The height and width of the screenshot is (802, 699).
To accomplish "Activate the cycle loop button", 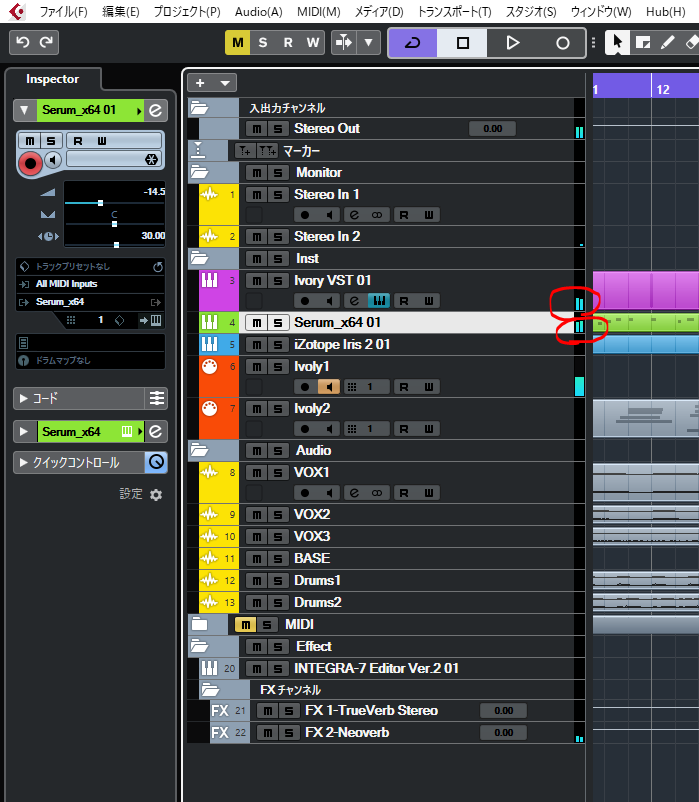I will point(413,43).
